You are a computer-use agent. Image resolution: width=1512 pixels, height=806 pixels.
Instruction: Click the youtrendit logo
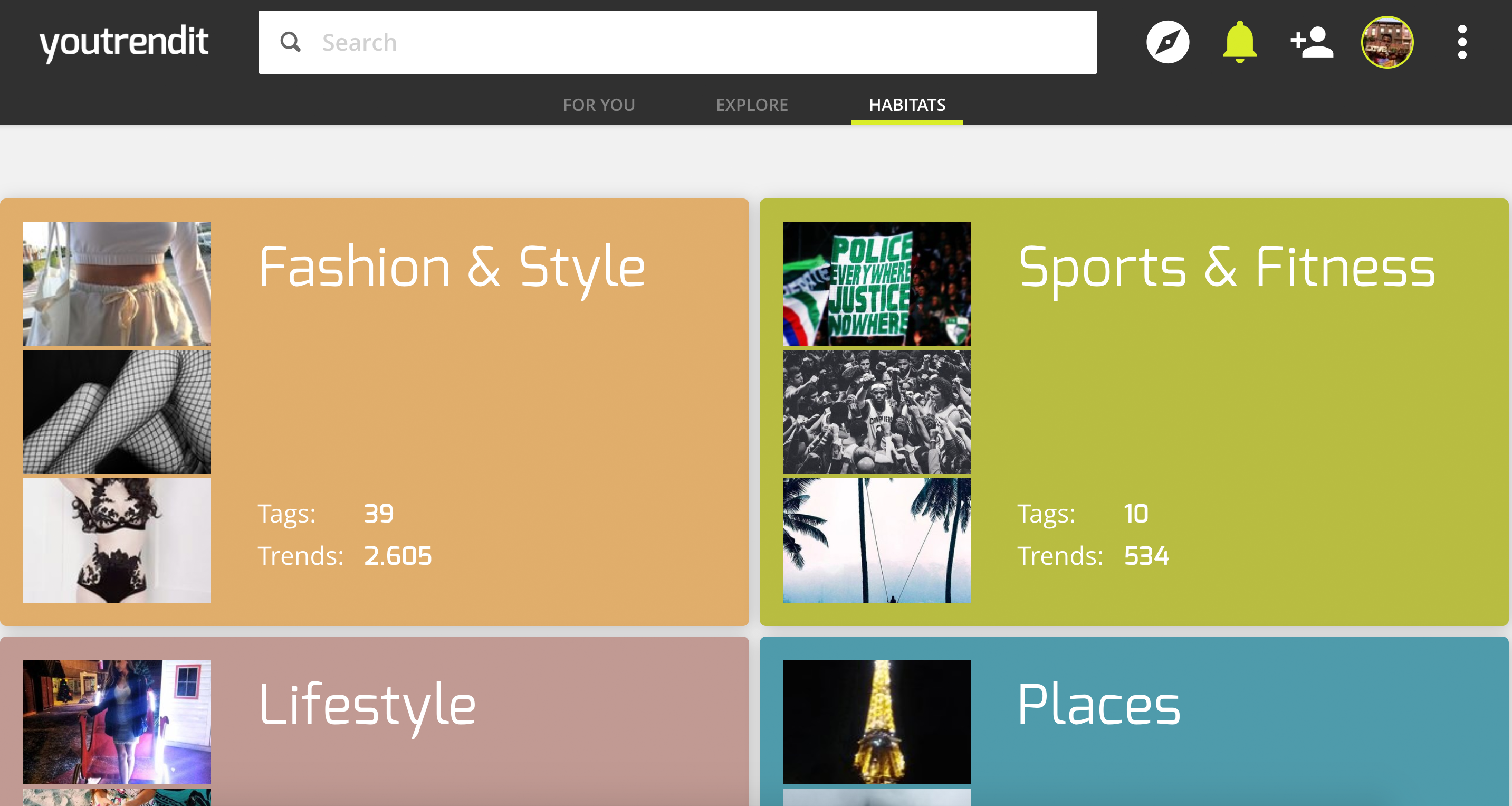pyautogui.click(x=124, y=42)
